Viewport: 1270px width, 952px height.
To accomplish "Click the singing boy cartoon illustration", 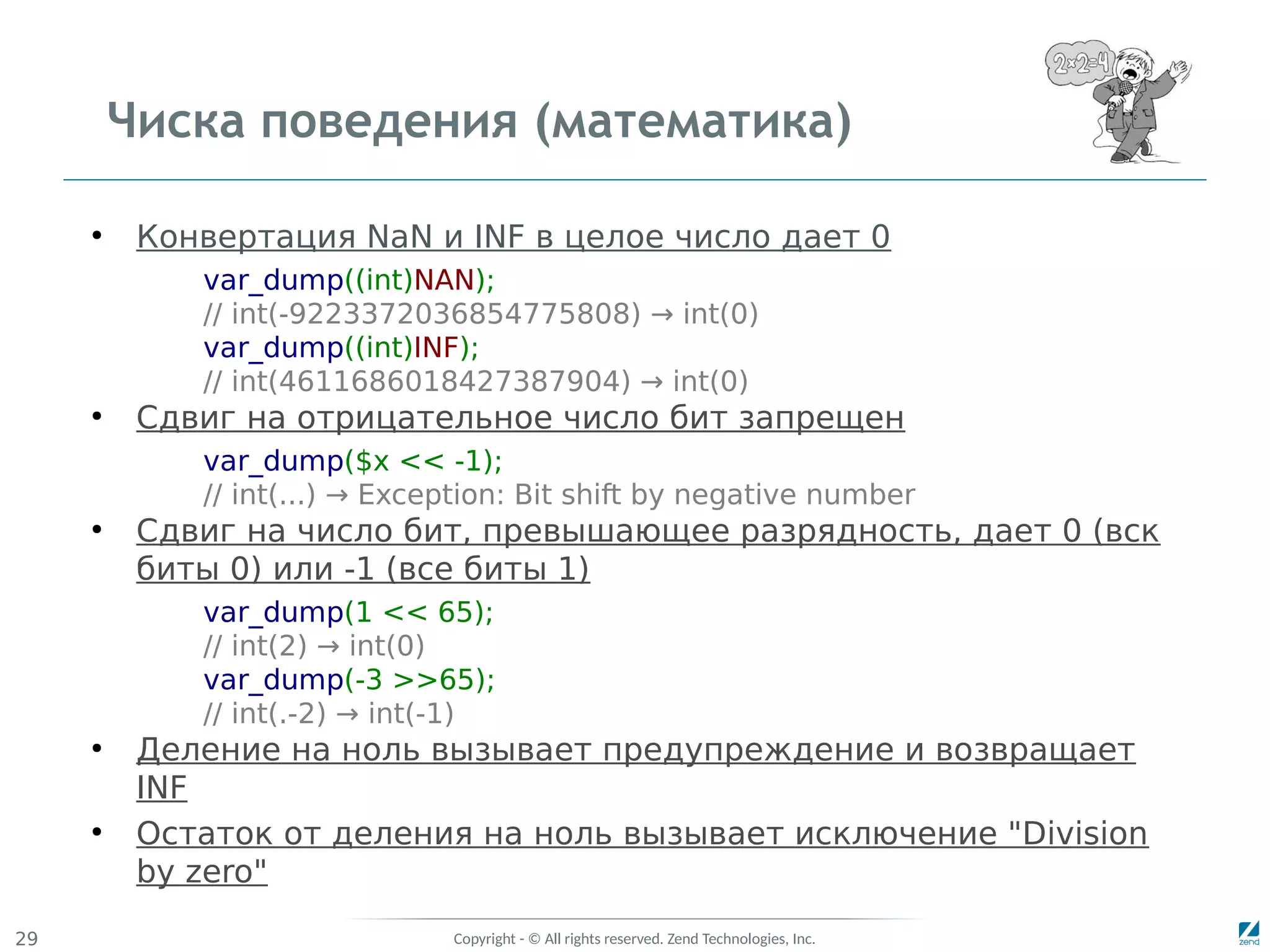I will (x=1119, y=102).
